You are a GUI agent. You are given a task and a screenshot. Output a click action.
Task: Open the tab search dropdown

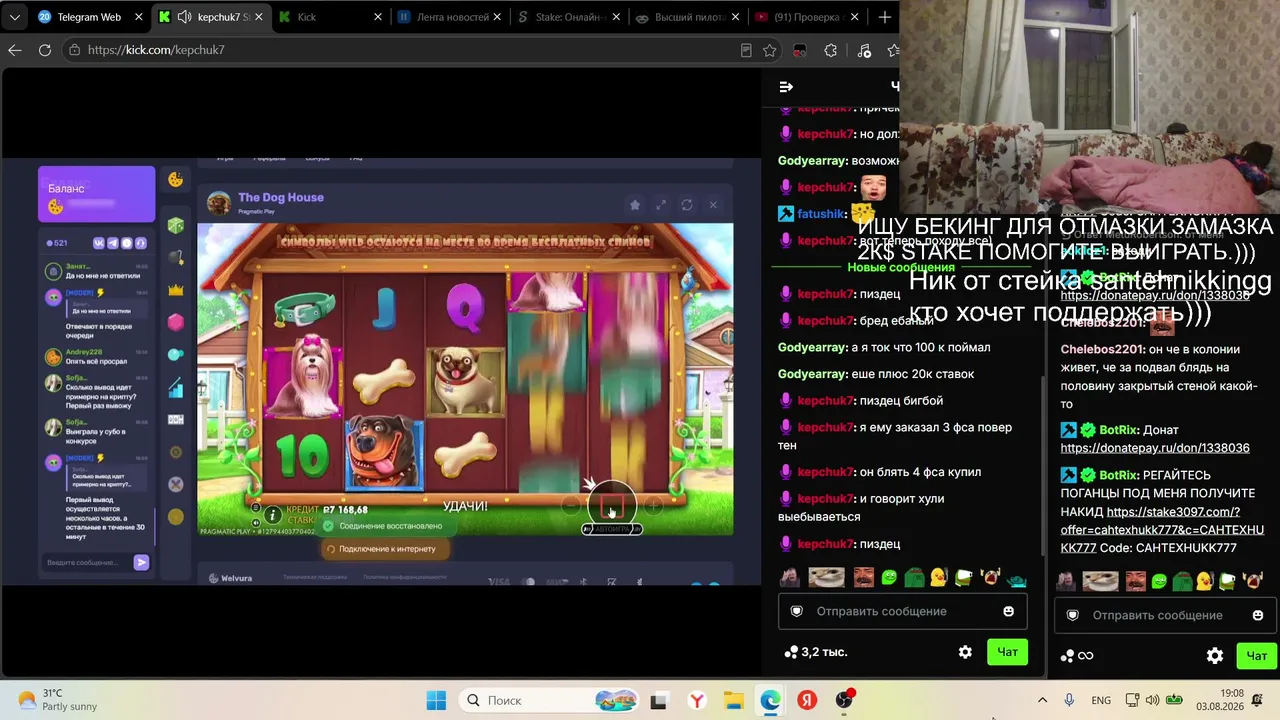pyautogui.click(x=14, y=17)
